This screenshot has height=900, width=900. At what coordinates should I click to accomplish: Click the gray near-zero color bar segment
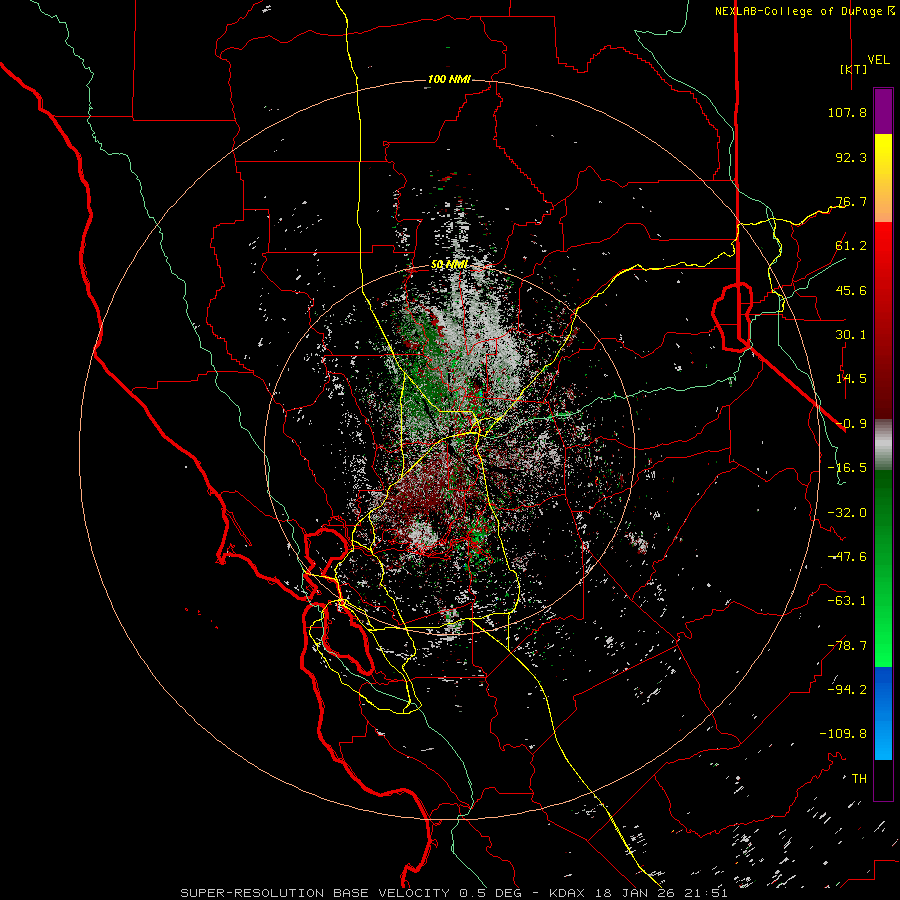click(x=883, y=444)
